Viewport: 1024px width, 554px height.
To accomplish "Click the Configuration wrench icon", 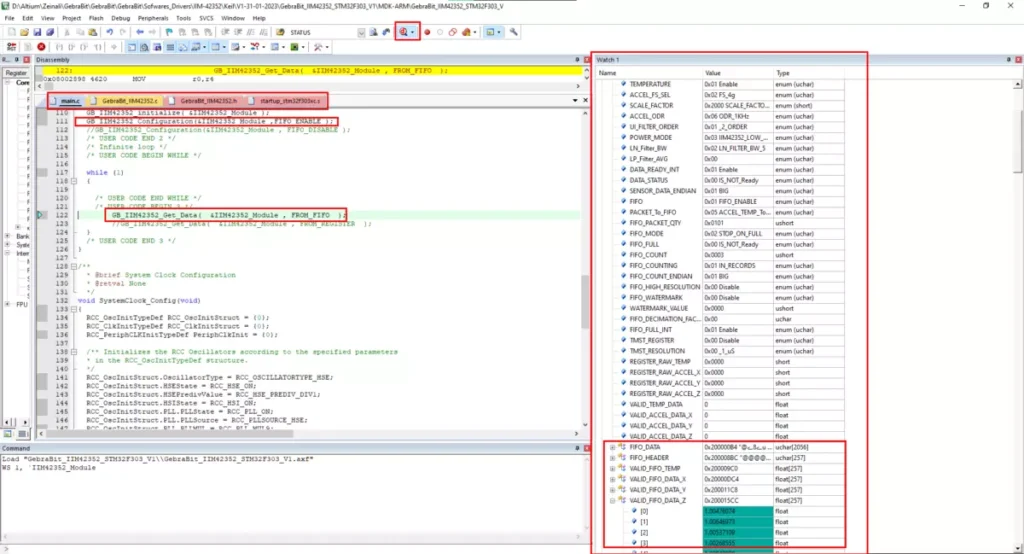I will point(513,32).
